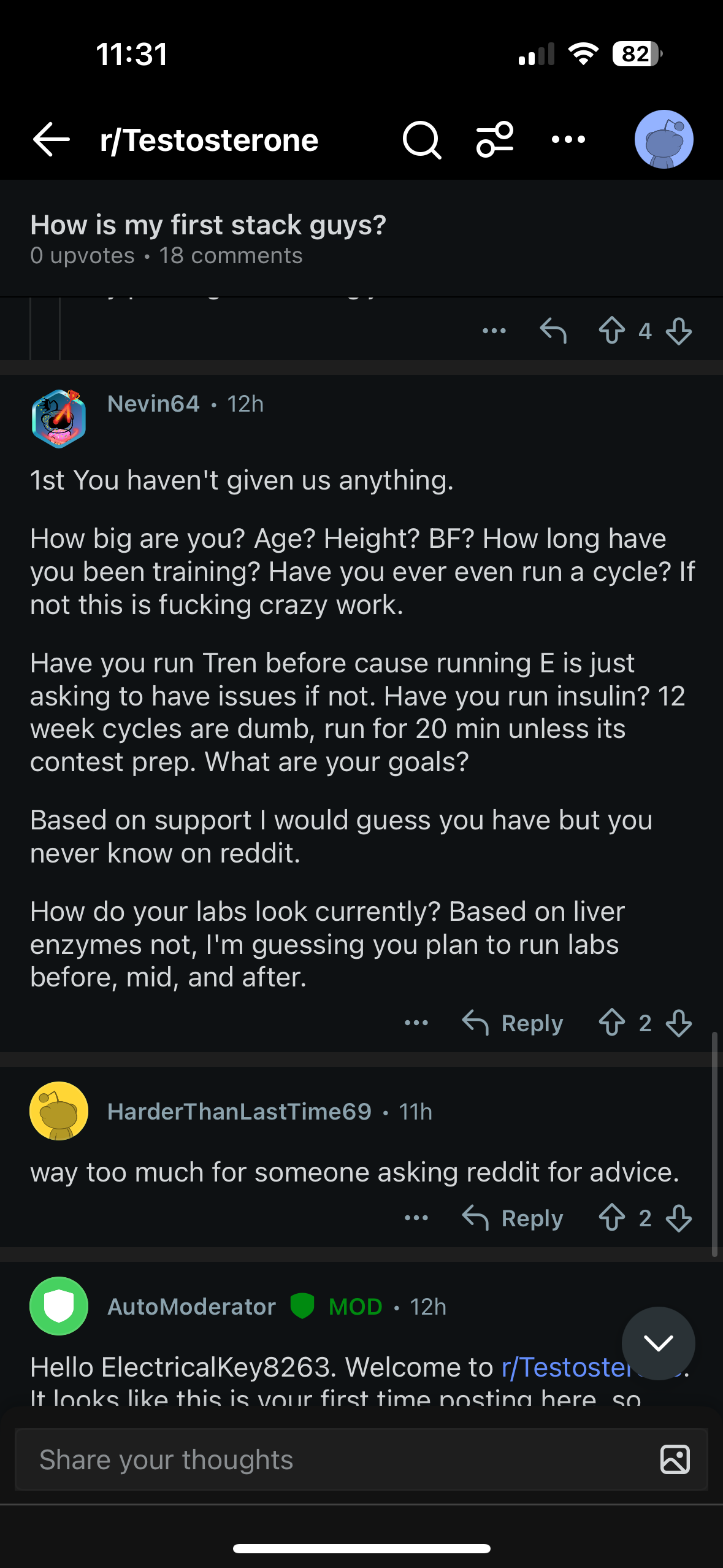
Task: Upvote Nevin64's comment
Action: (611, 1023)
